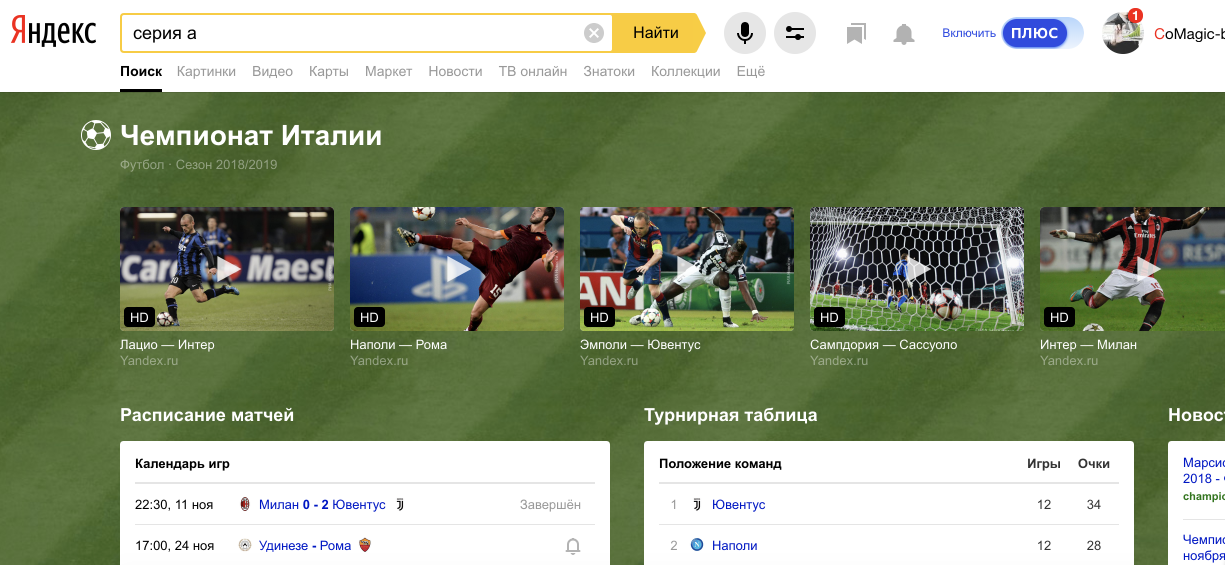The image size is (1225, 565).
Task: Open the Карты tab
Action: [x=329, y=71]
